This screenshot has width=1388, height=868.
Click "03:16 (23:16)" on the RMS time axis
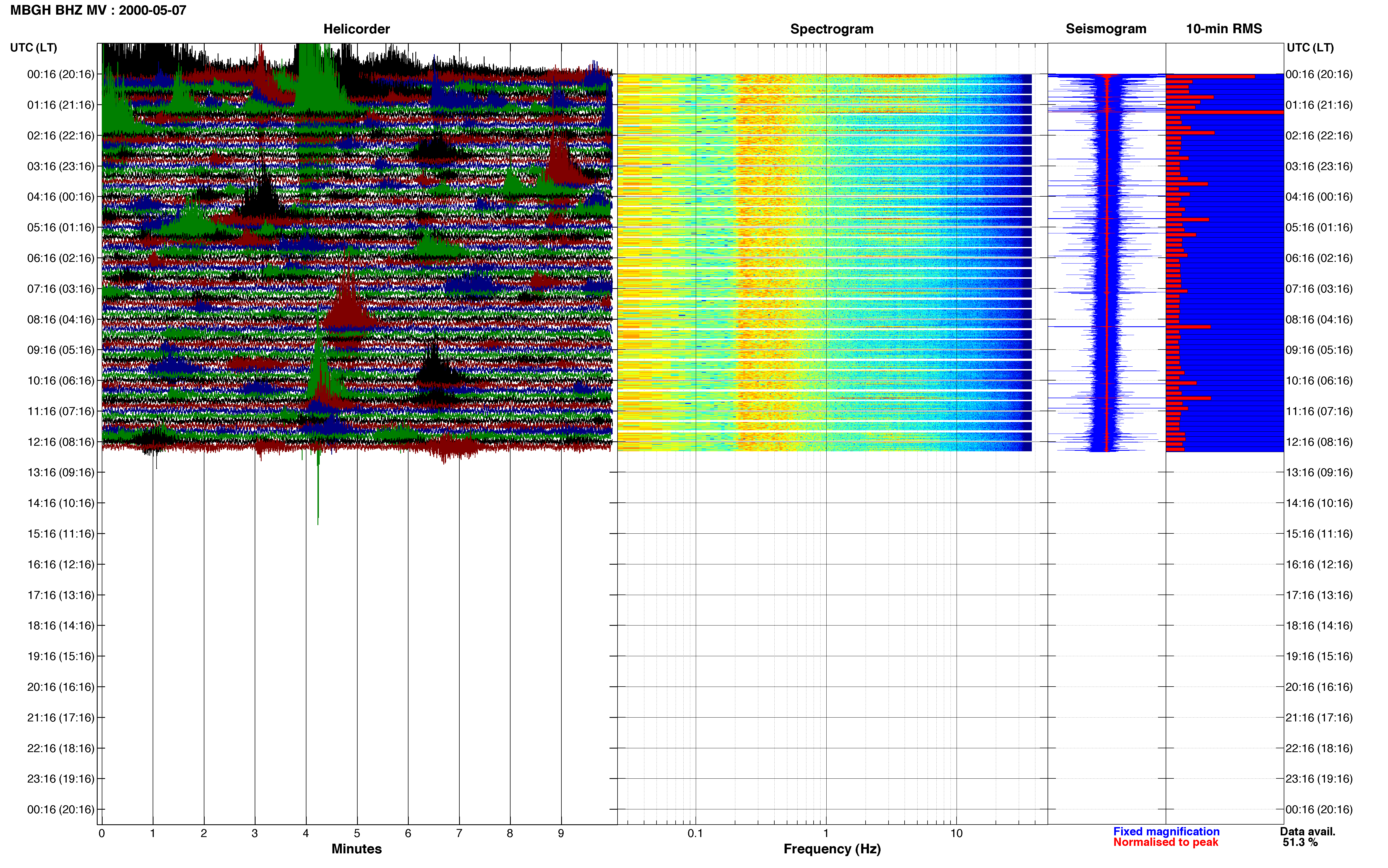click(1319, 166)
